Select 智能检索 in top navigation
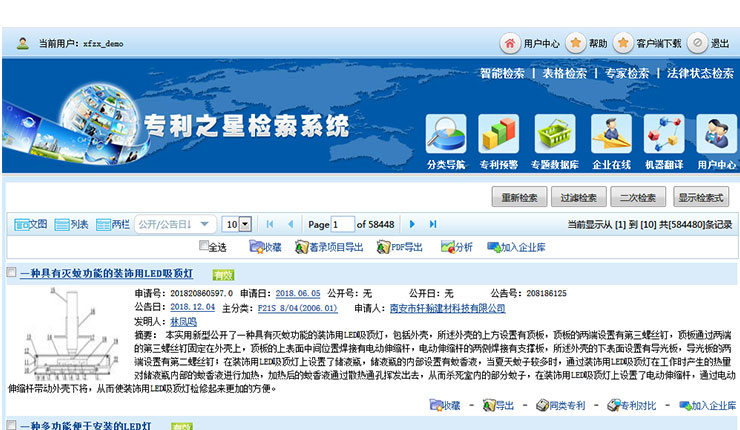The image size is (740, 430). coord(501,73)
